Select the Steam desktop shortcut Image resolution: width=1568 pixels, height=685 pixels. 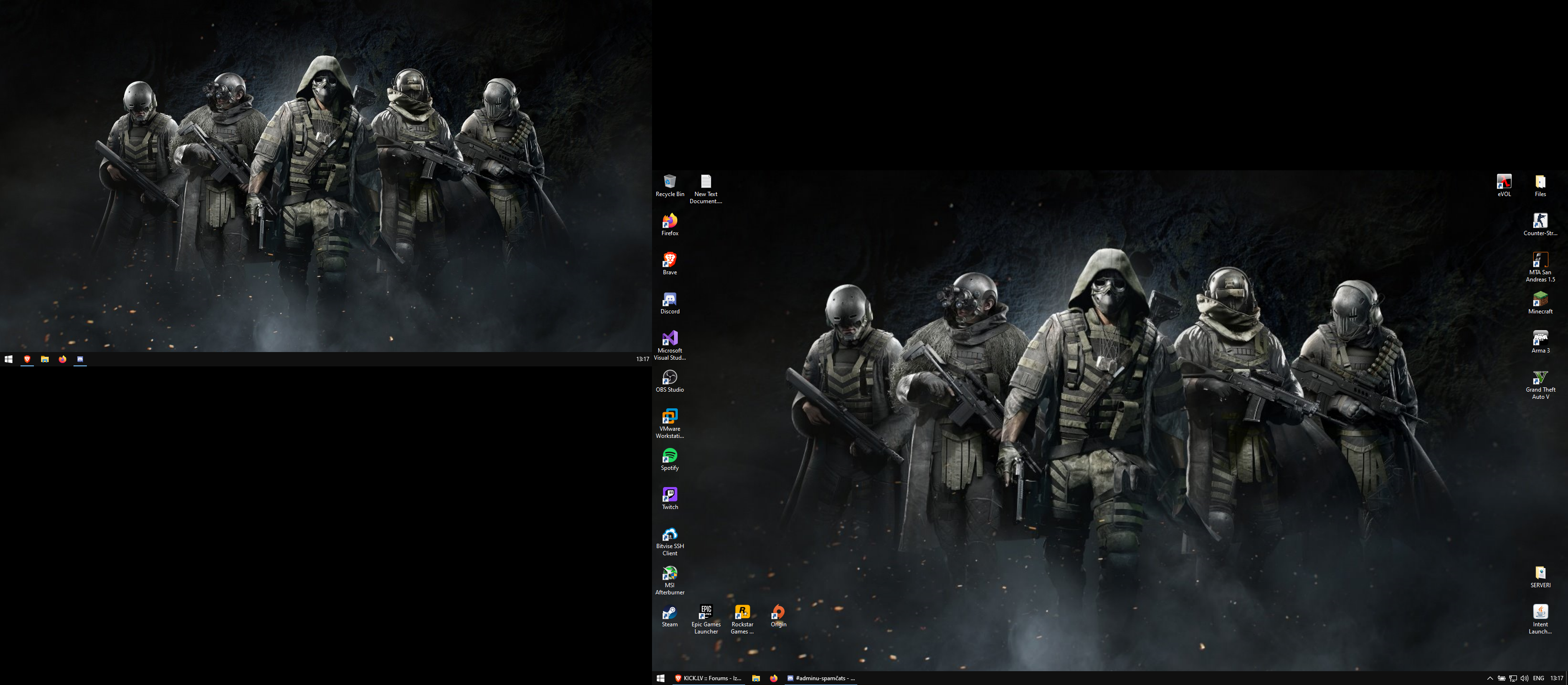click(670, 616)
